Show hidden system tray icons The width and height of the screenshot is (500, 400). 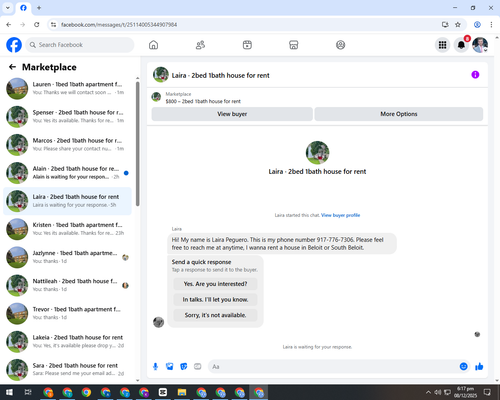tap(428, 392)
